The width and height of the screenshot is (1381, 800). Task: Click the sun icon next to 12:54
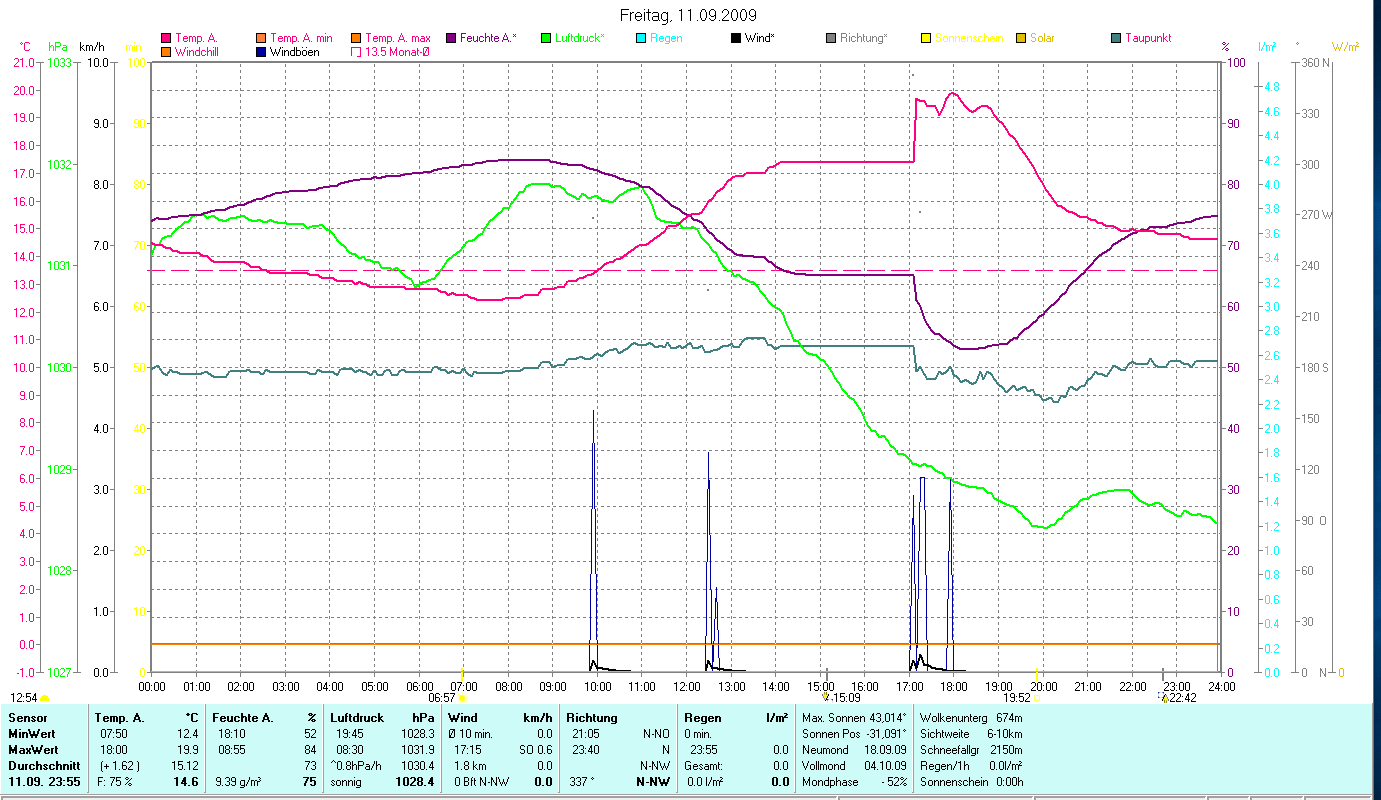[x=45, y=698]
